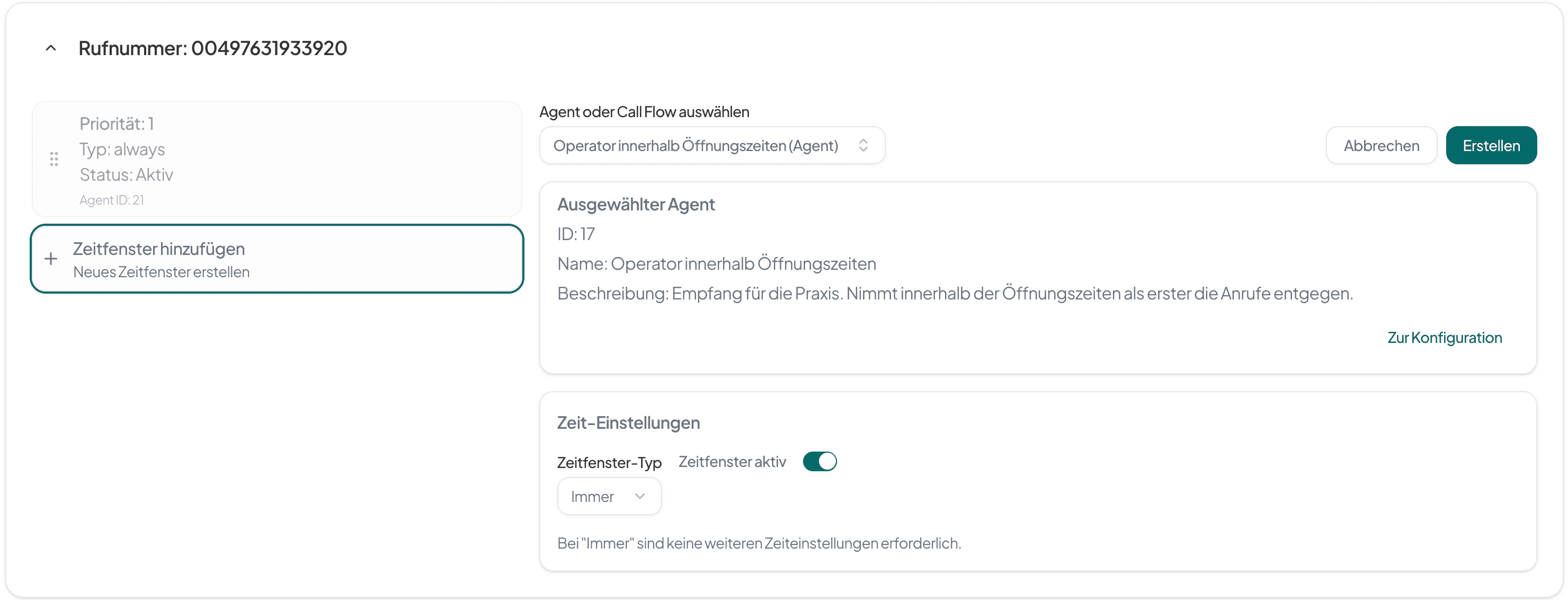Viewport: 1568px width, 600px height.
Task: Open the Zeitfenster-Typ Immer dropdown
Action: point(608,496)
